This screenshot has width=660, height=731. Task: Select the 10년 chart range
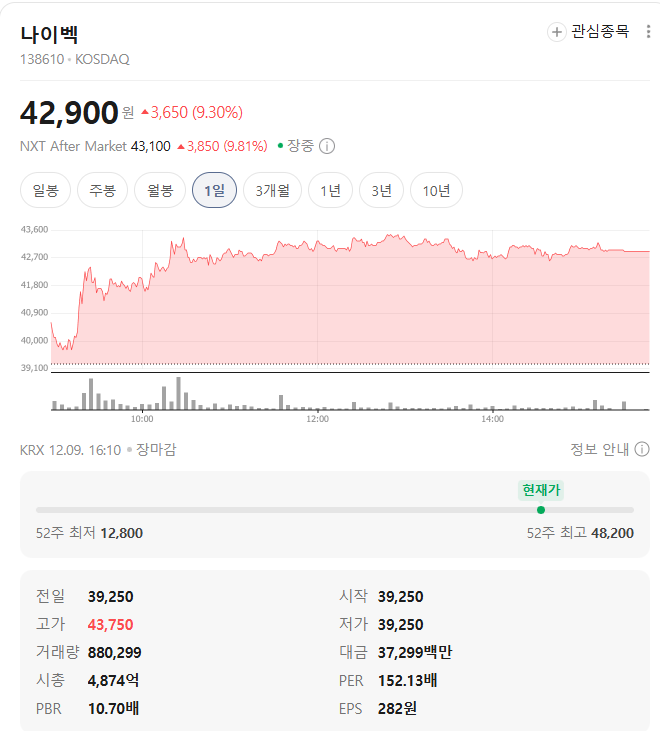[436, 190]
